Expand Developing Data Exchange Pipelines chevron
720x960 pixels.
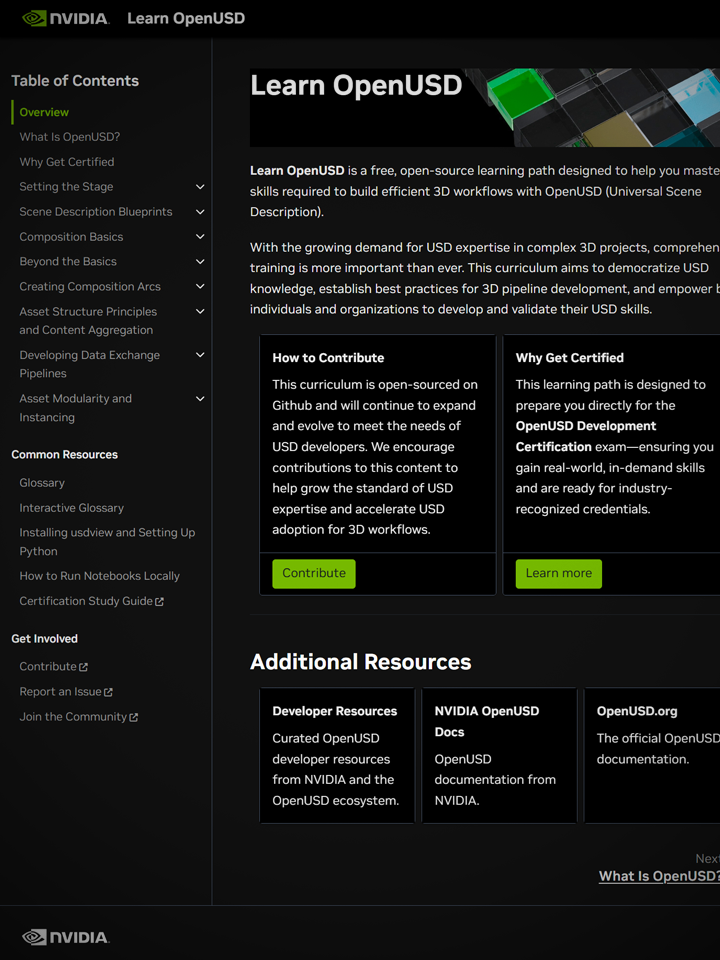200,355
